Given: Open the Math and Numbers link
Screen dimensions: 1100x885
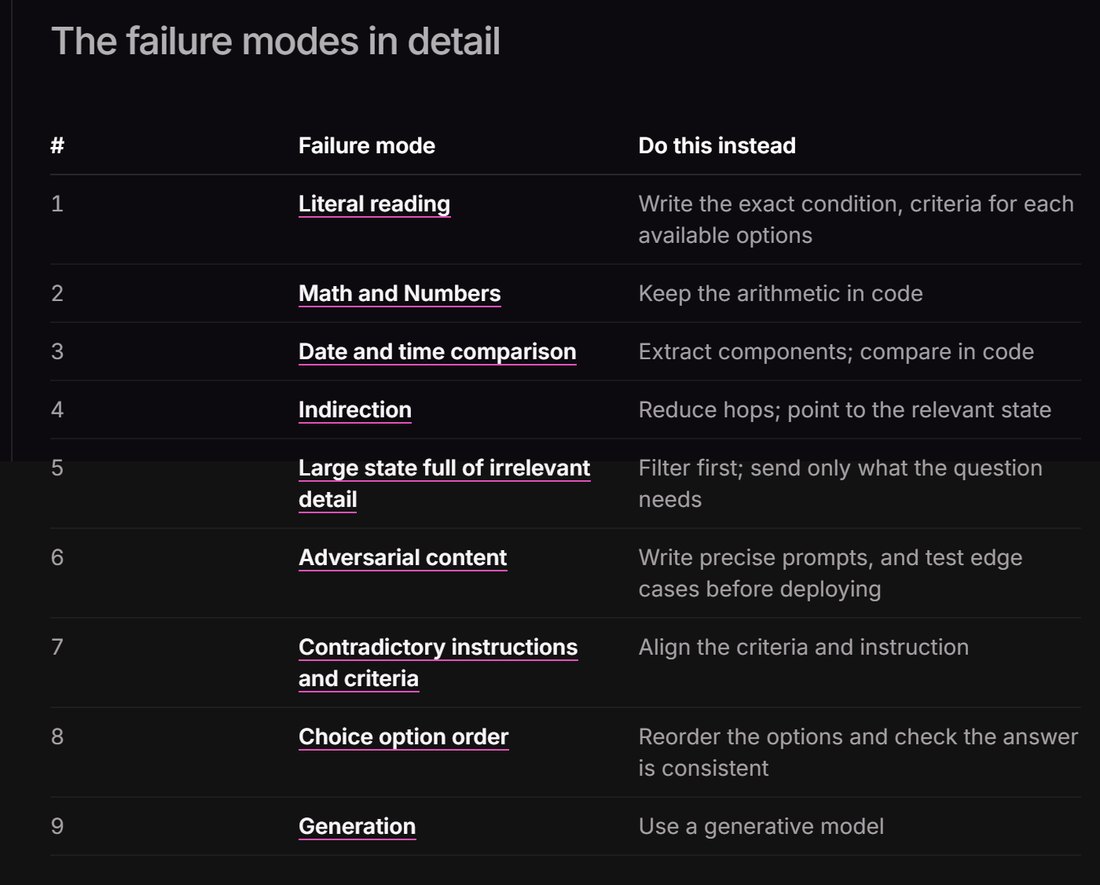Looking at the screenshot, I should point(399,293).
